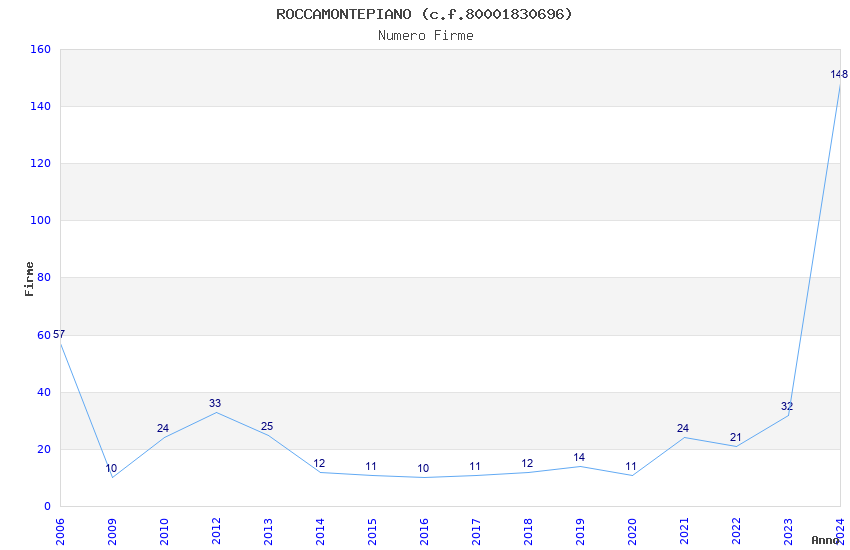The width and height of the screenshot is (850, 550).
Task: Select the y-axis tick label 20
Action: [44, 449]
